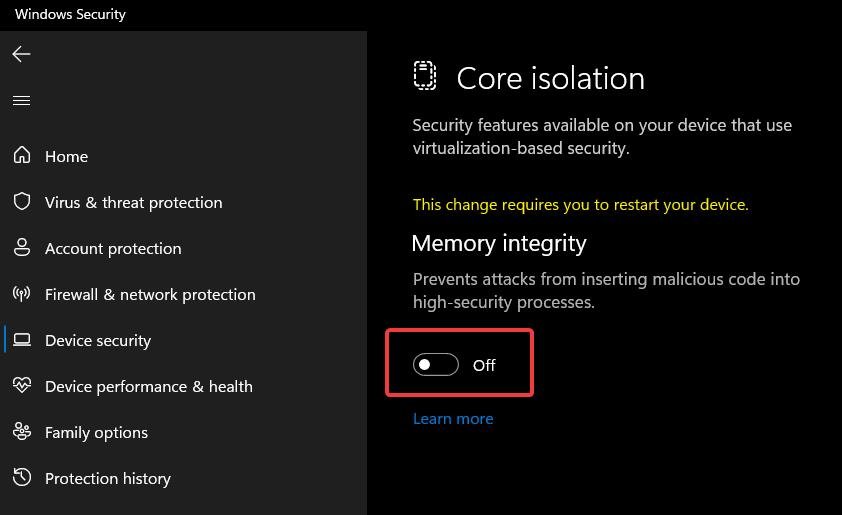Click the Windows Security title text
Viewport: 842px width, 515px height.
point(70,14)
